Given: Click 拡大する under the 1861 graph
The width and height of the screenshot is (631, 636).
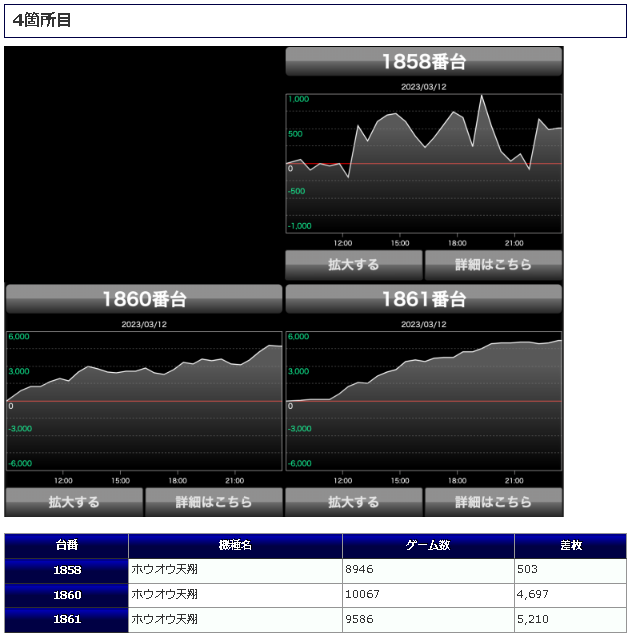Looking at the screenshot, I should click(x=354, y=502).
